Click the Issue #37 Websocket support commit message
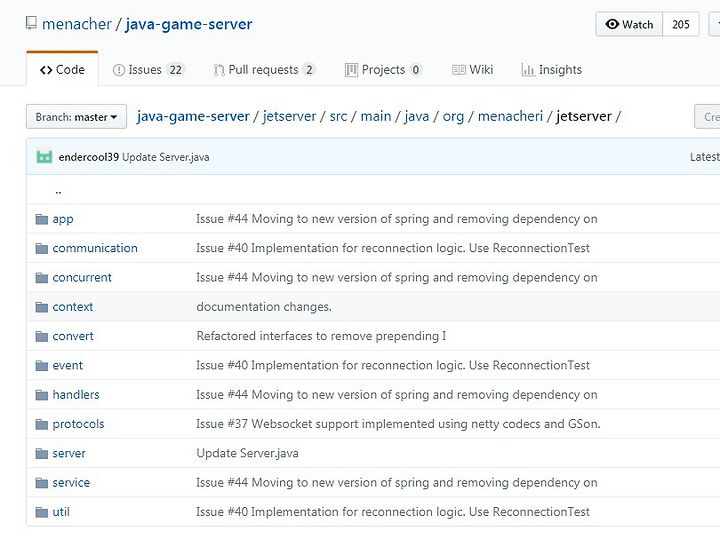This screenshot has height=539, width=720. click(x=399, y=424)
